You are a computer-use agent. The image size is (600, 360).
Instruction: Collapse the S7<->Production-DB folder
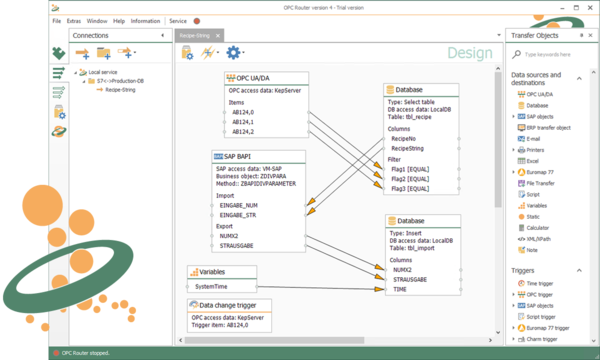pos(84,81)
